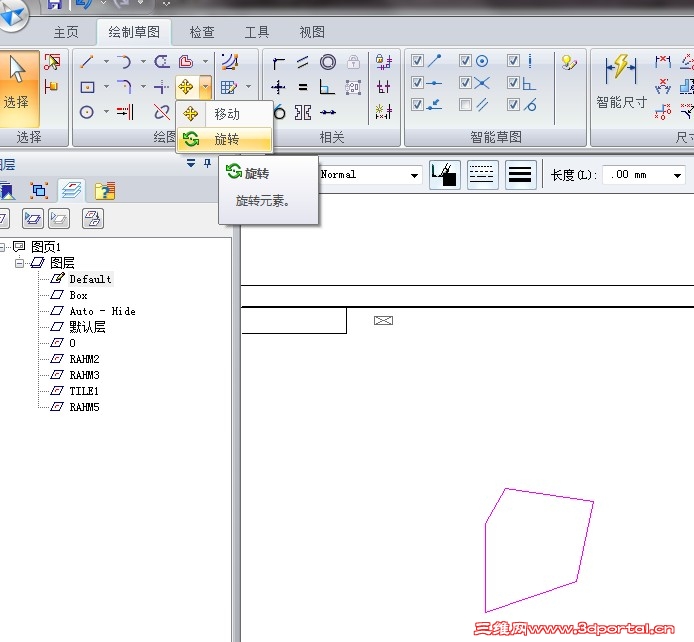This screenshot has height=642, width=694.
Task: Open the 长度 length value dropdown
Action: pyautogui.click(x=677, y=176)
